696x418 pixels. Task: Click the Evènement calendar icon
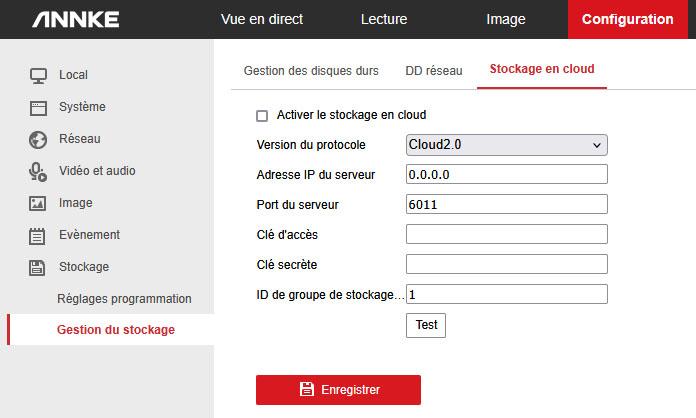click(38, 235)
